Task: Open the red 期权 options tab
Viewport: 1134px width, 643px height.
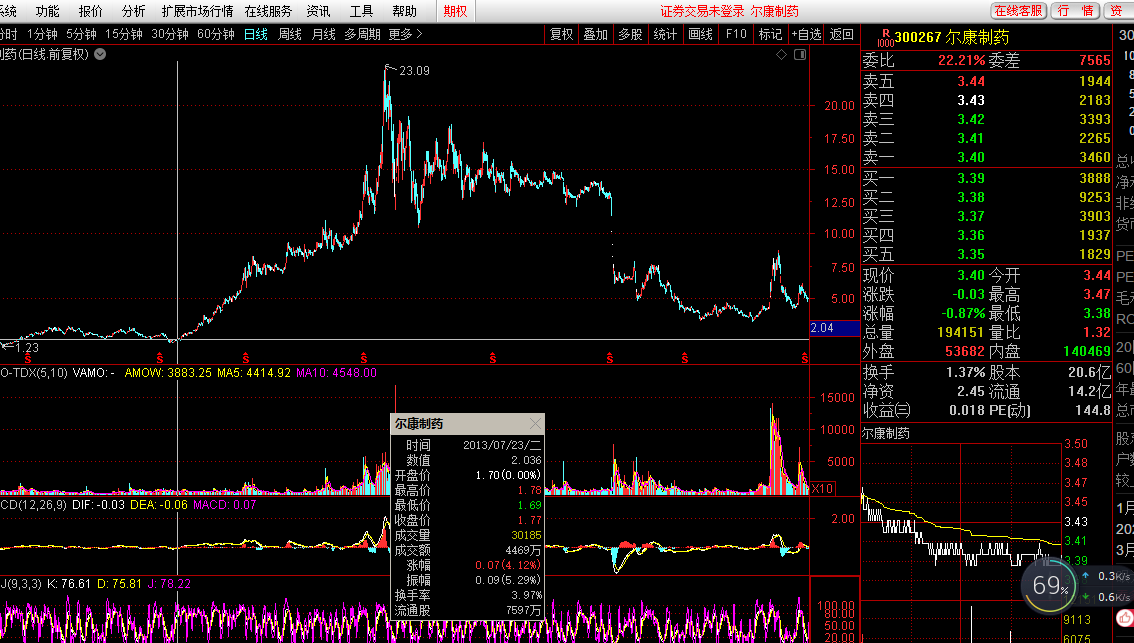Action: click(x=455, y=11)
